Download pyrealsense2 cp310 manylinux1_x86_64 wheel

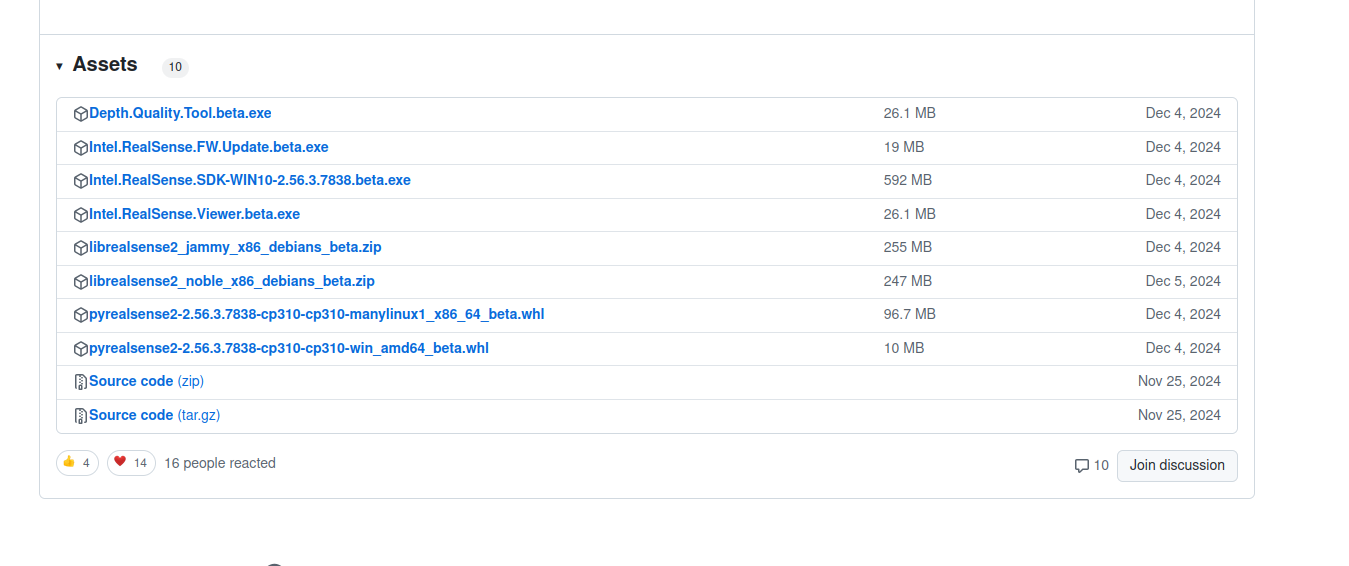pos(316,314)
